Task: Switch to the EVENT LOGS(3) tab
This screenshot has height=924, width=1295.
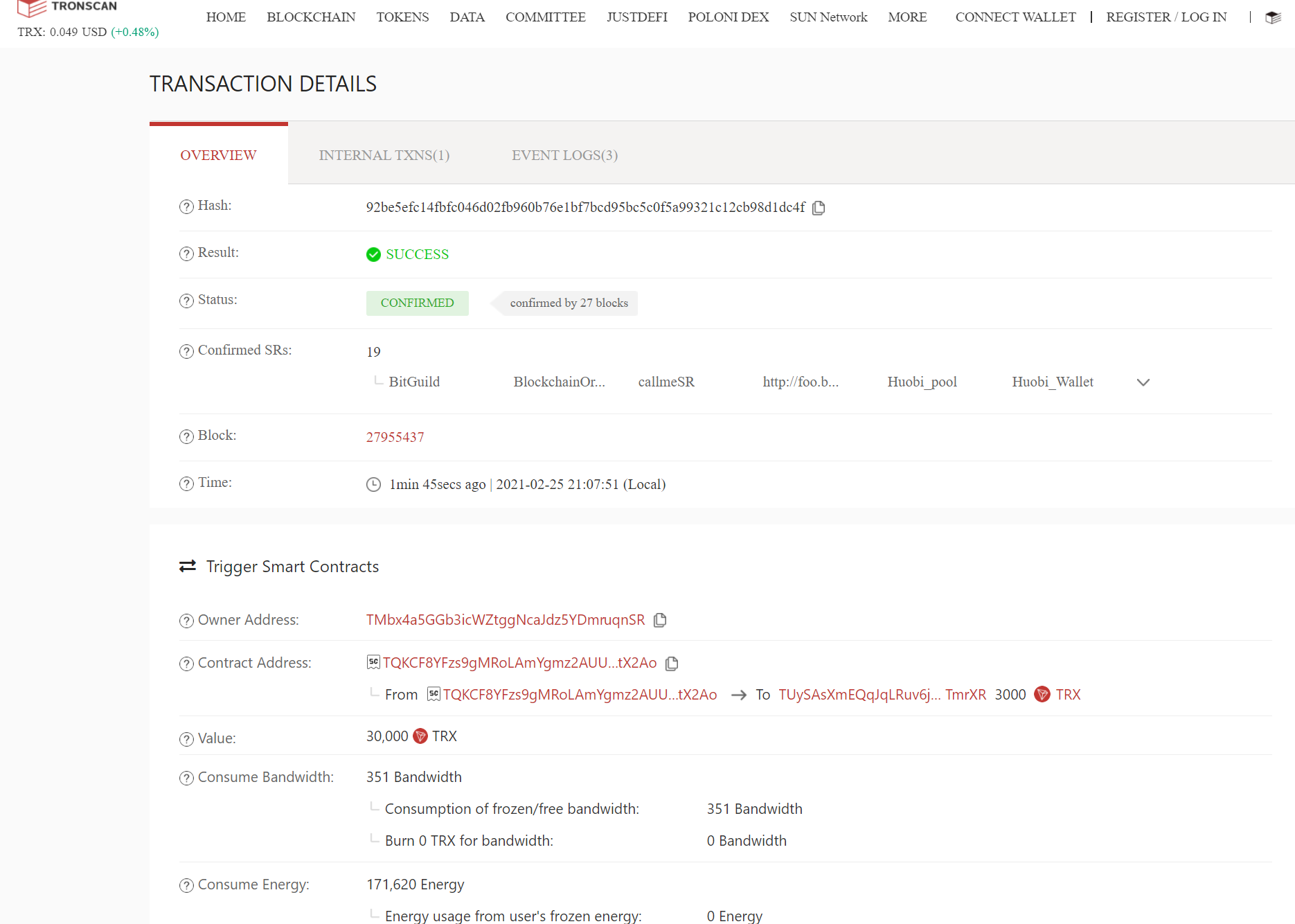Action: click(x=564, y=155)
